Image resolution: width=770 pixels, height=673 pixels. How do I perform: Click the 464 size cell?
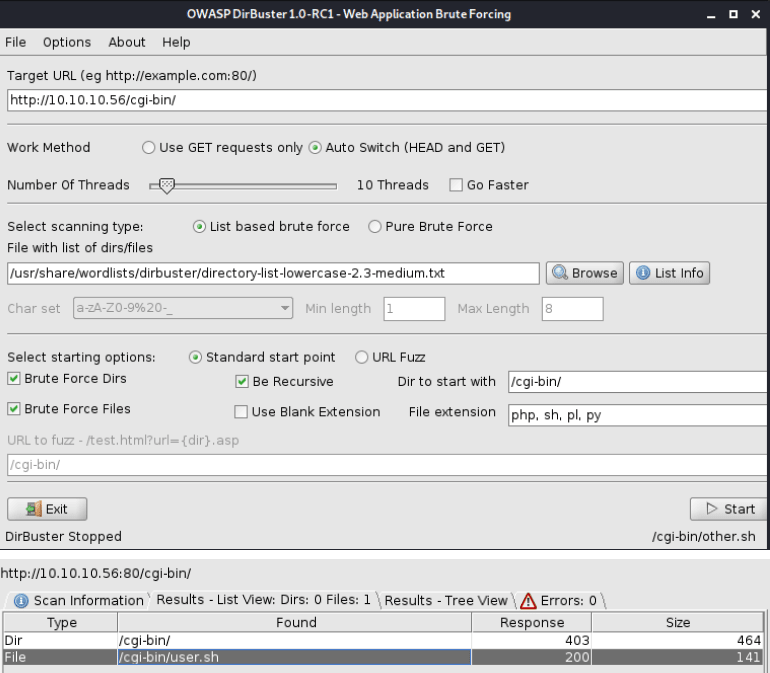(x=678, y=641)
